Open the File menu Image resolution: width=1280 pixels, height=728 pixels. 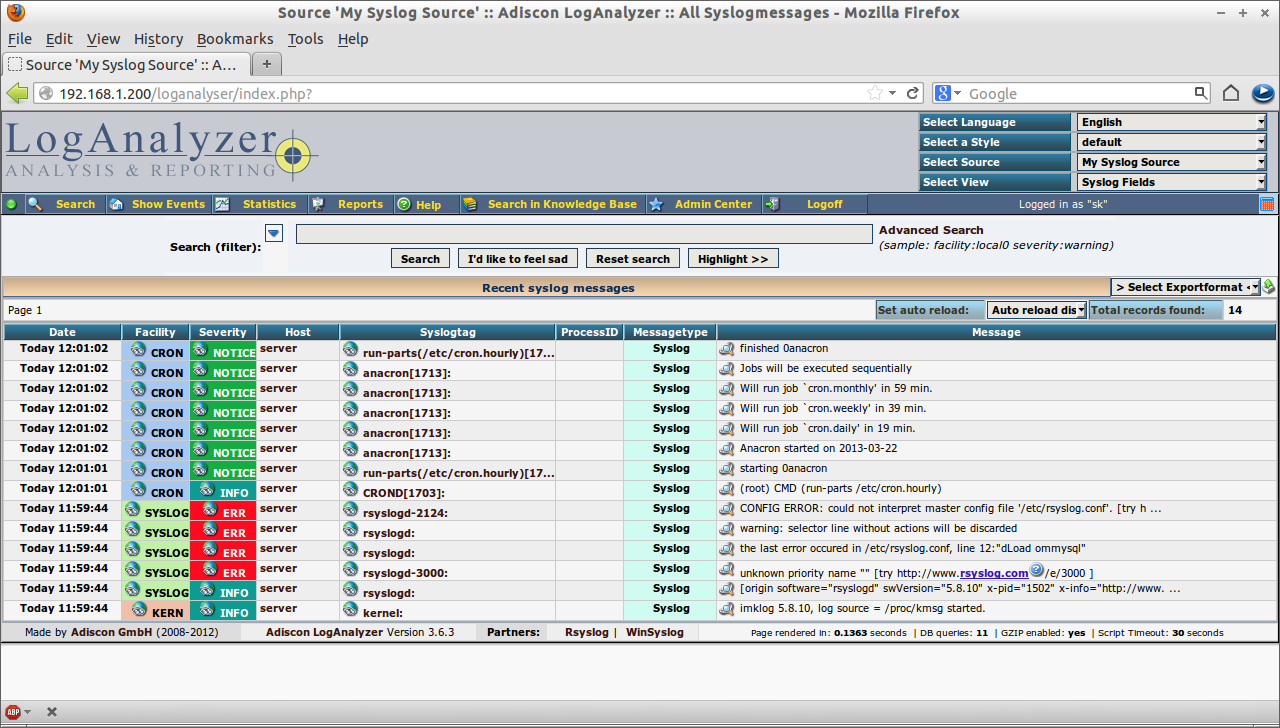tap(20, 39)
